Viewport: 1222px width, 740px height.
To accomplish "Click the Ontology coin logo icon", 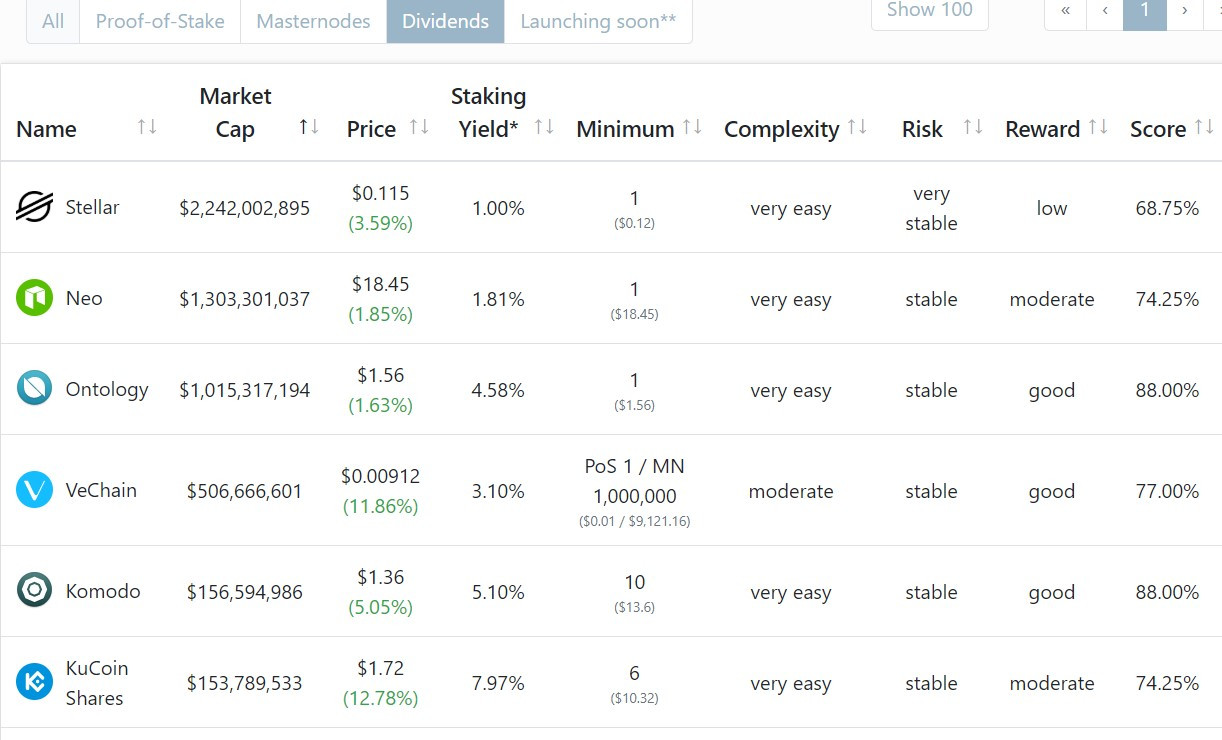I will [34, 389].
